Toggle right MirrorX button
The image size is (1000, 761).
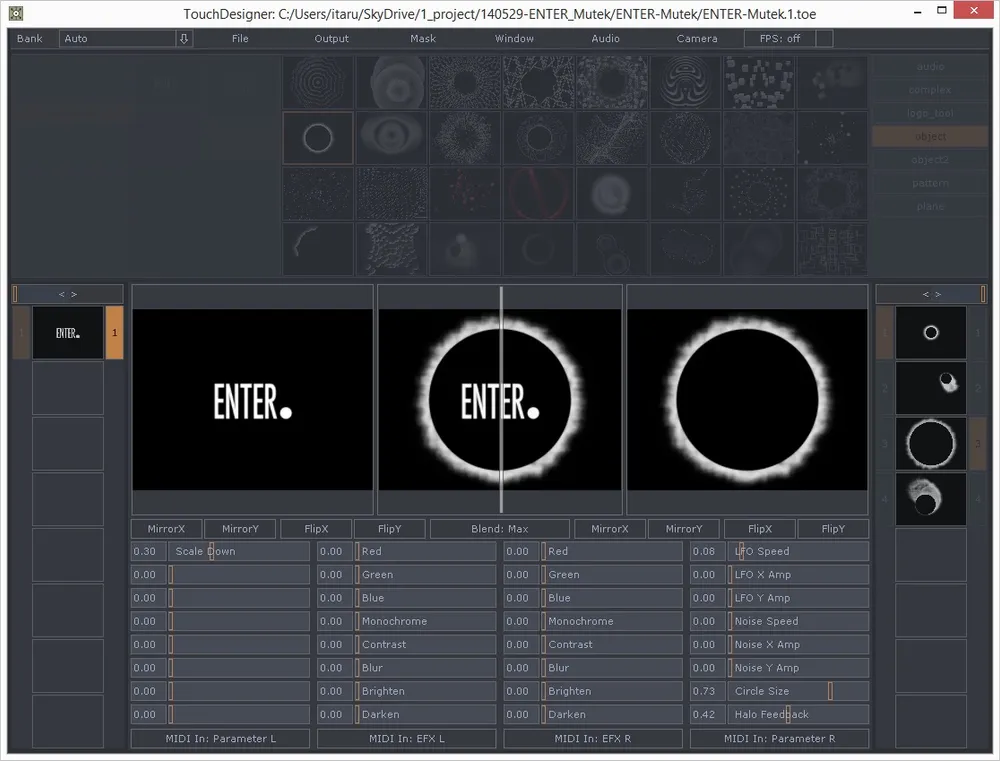(x=609, y=529)
